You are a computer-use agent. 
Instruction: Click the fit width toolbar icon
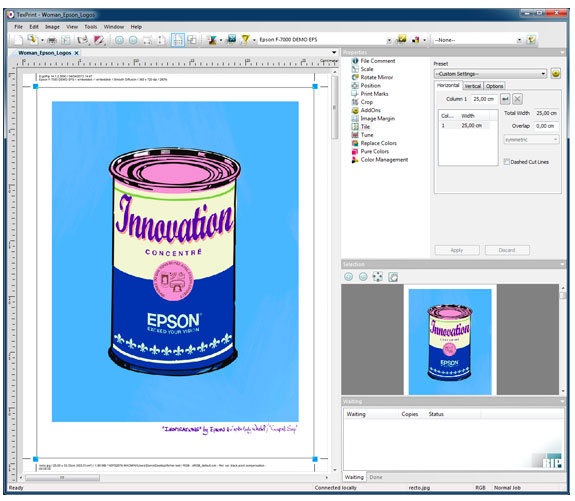[x=147, y=40]
